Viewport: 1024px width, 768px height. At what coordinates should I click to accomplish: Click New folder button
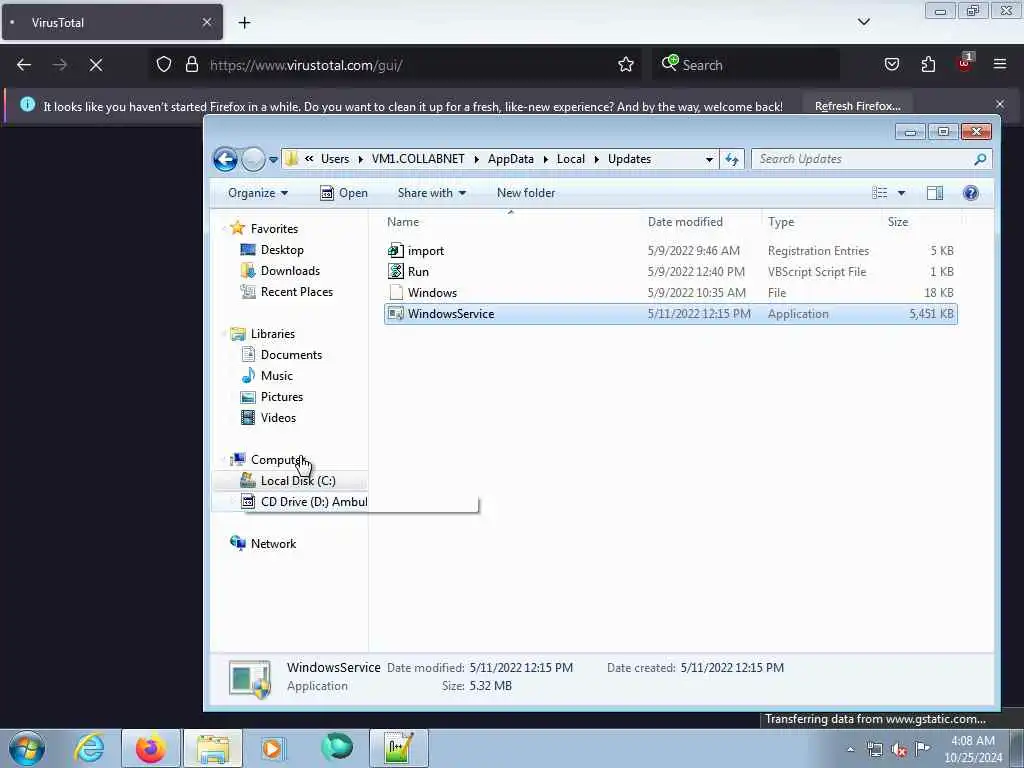[x=526, y=193]
